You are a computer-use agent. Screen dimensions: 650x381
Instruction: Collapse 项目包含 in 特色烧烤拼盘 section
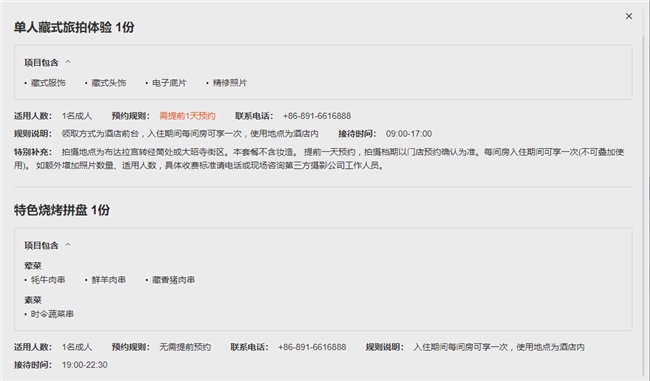[x=68, y=245]
